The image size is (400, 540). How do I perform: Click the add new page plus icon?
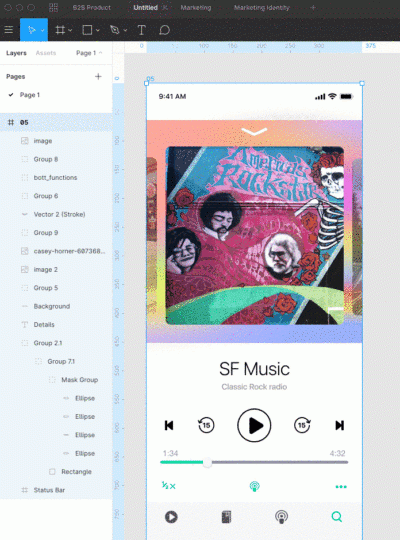tap(98, 76)
